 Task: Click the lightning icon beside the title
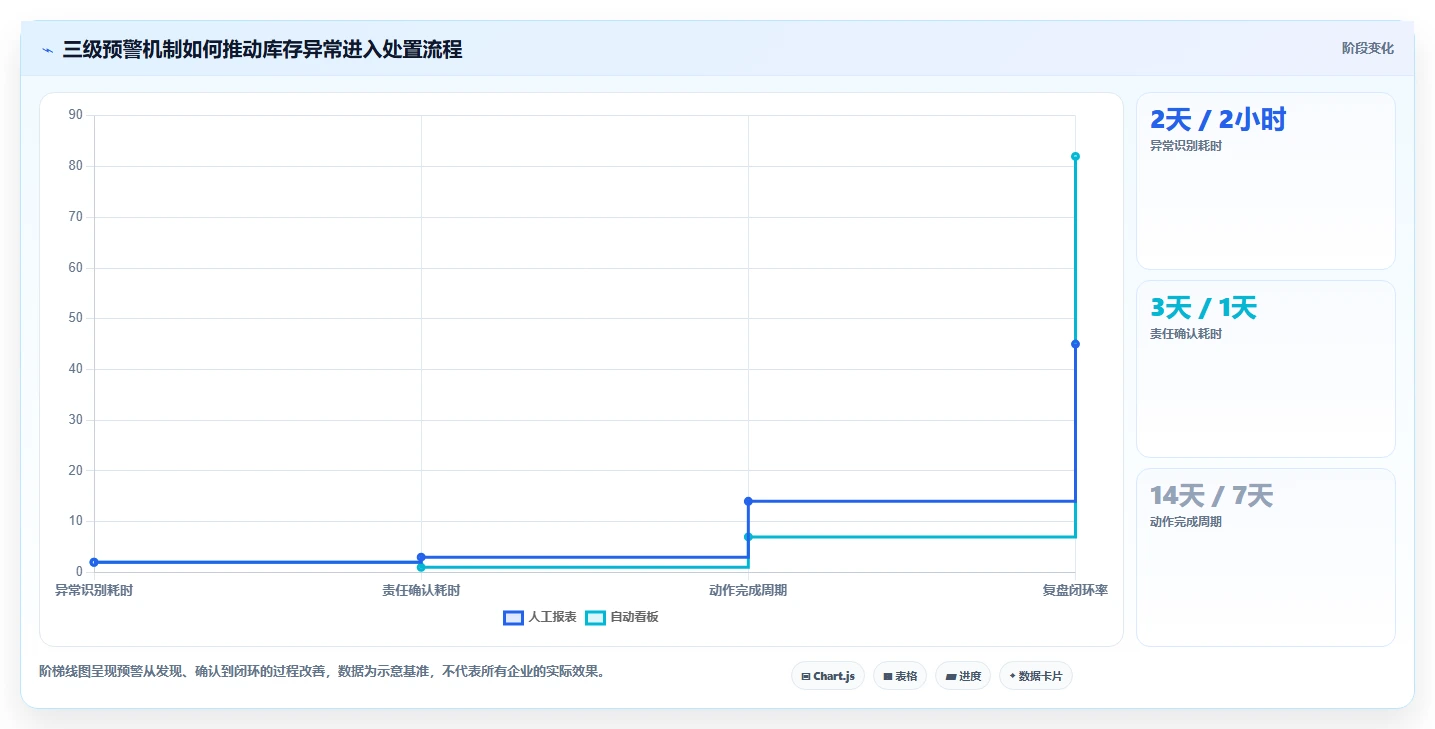coord(47,50)
